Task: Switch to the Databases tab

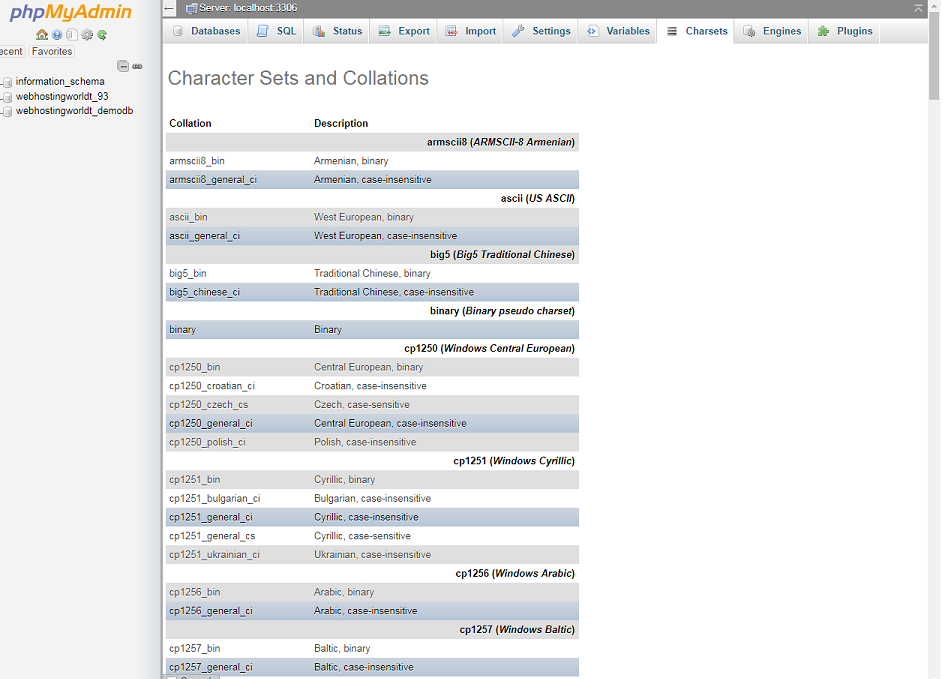Action: (207, 31)
